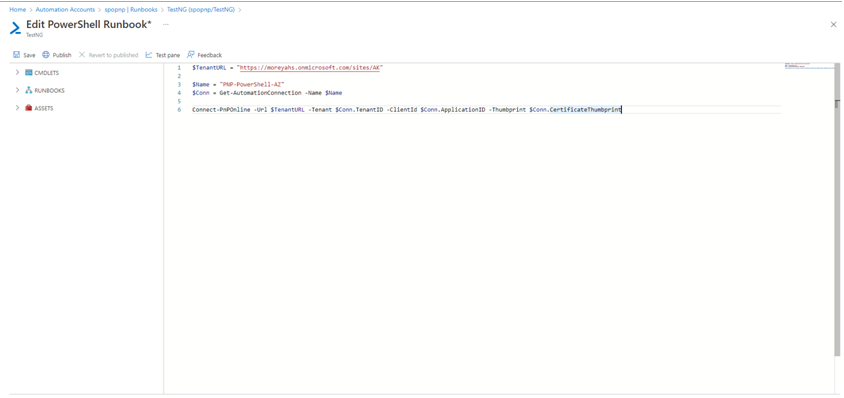
Task: Click the -ClientId parameter
Action: point(402,109)
